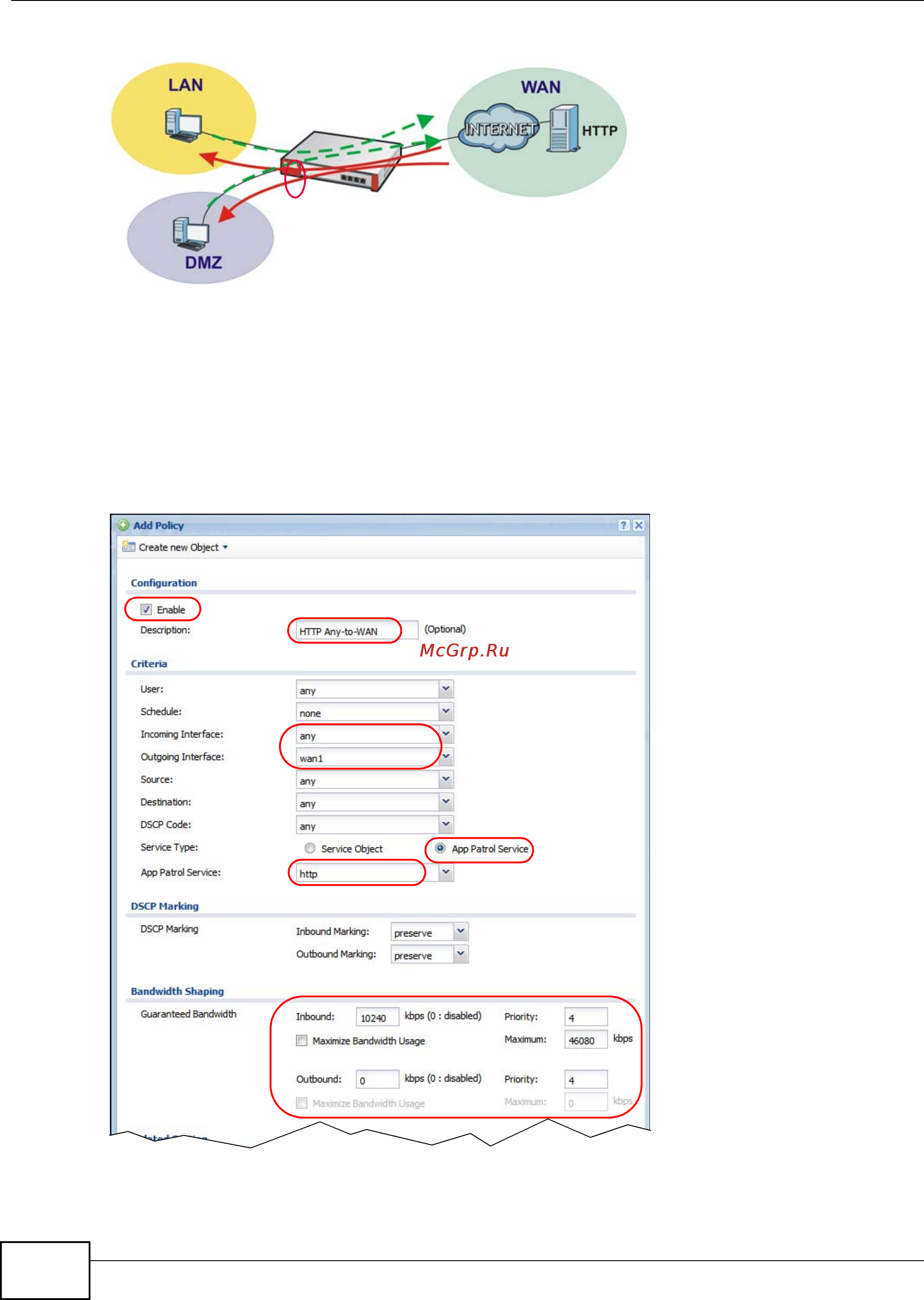Toggle Outbound Maximize Bandwidth Usage checkbox

pyautogui.click(x=302, y=1103)
